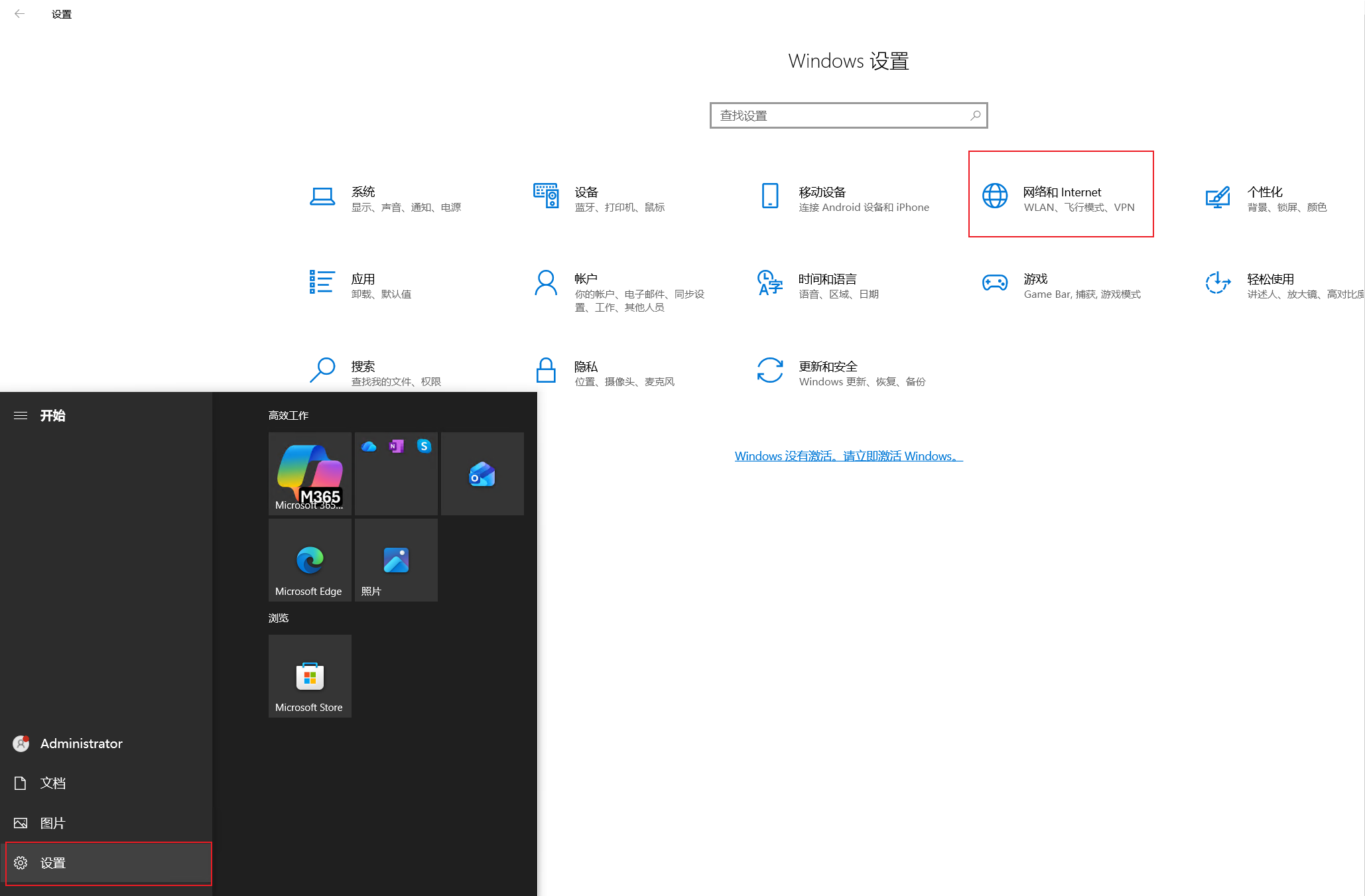This screenshot has width=1365, height=896.
Task: Open Privacy lock icon
Action: coord(546,370)
